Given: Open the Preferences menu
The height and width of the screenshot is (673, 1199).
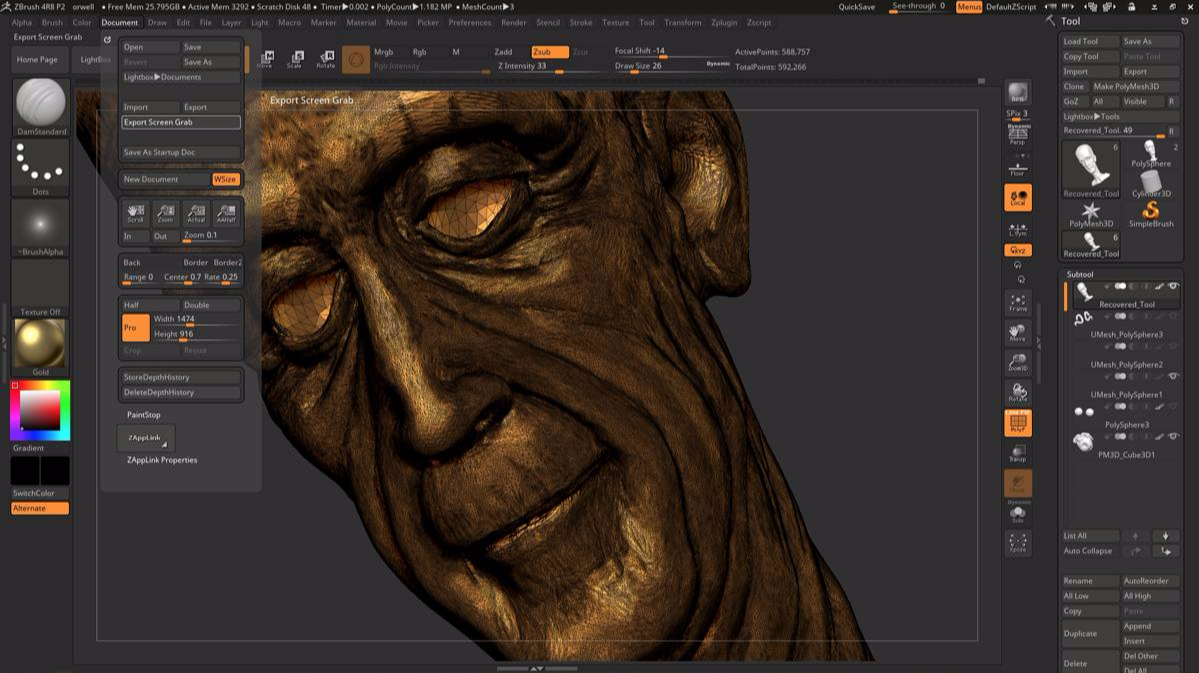Looking at the screenshot, I should 470,22.
